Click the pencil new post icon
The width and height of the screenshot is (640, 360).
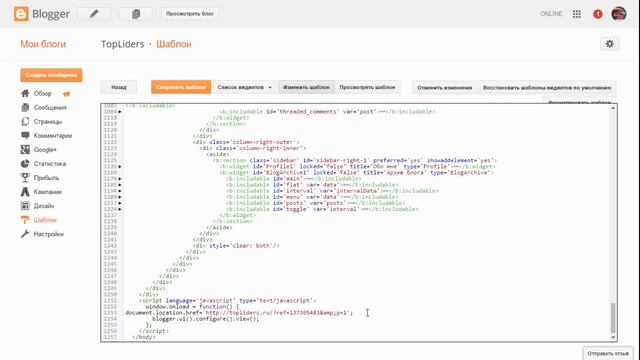(x=94, y=13)
